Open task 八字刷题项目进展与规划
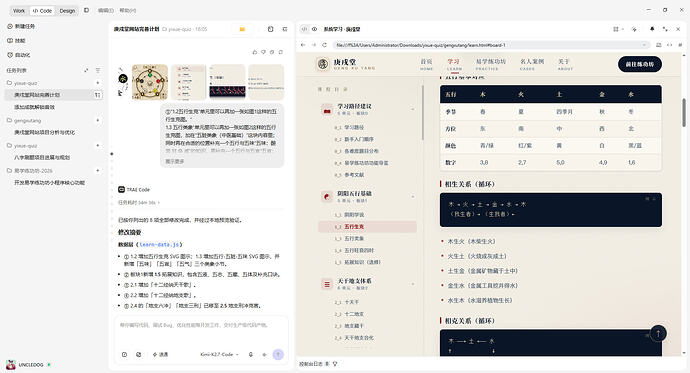Screen dimensions: 690x373 point(42,157)
